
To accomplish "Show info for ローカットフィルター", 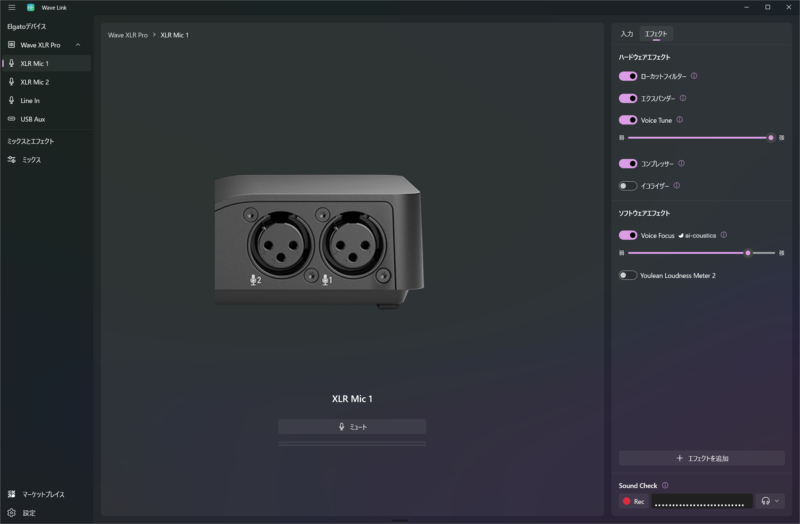I will coord(694,76).
